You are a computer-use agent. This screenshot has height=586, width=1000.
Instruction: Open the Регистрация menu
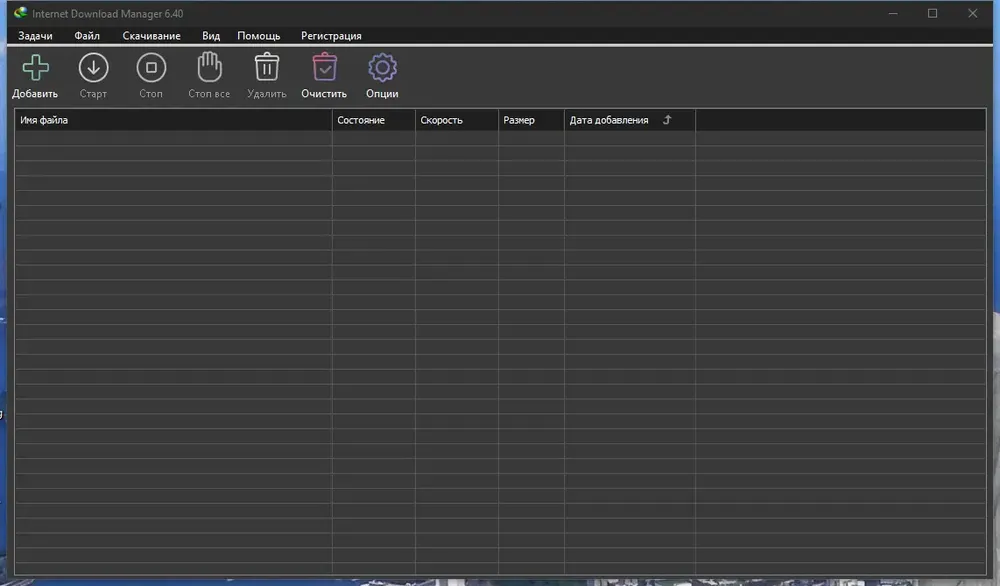(331, 36)
